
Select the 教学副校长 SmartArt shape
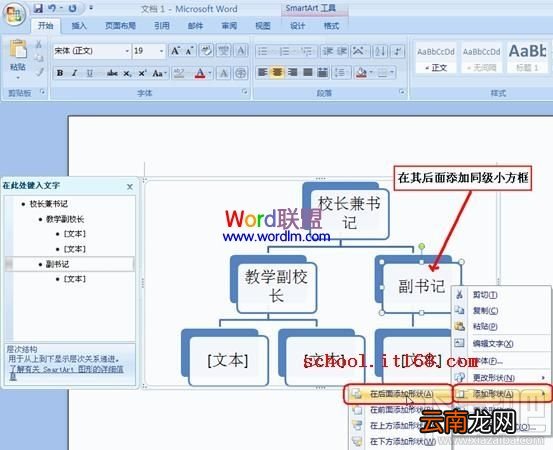[277, 287]
